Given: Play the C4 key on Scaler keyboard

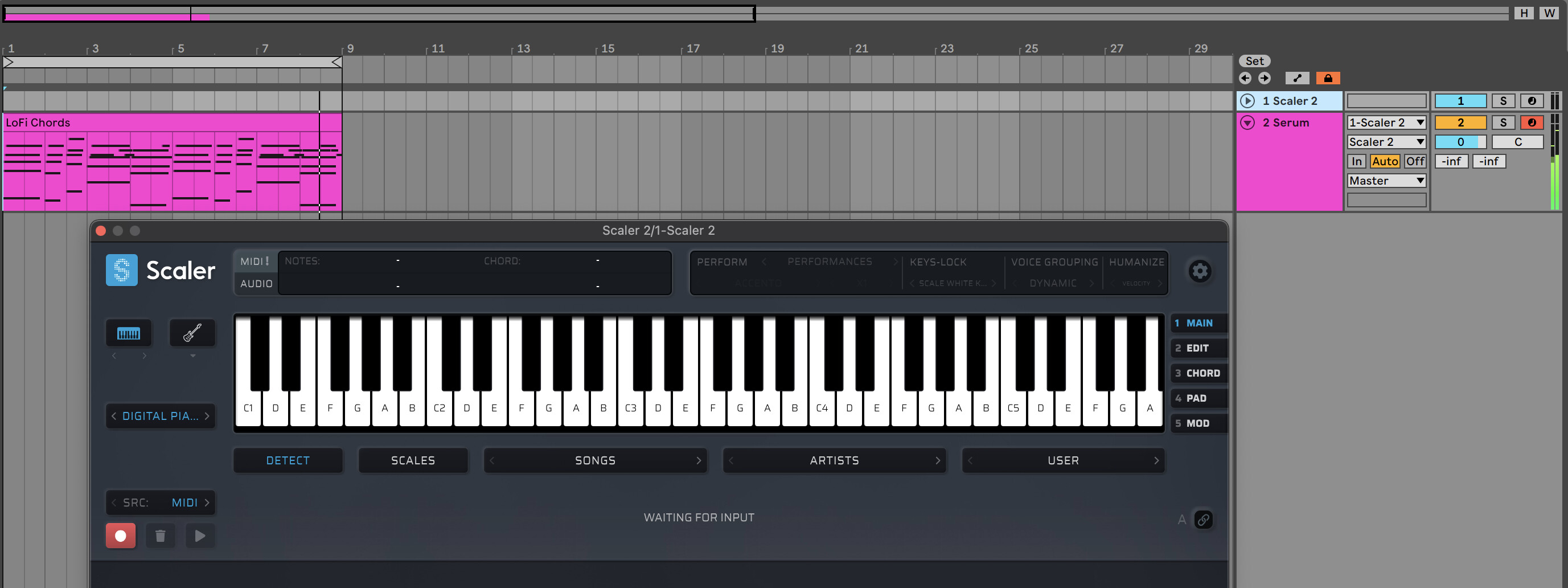Looking at the screenshot, I should tap(821, 409).
